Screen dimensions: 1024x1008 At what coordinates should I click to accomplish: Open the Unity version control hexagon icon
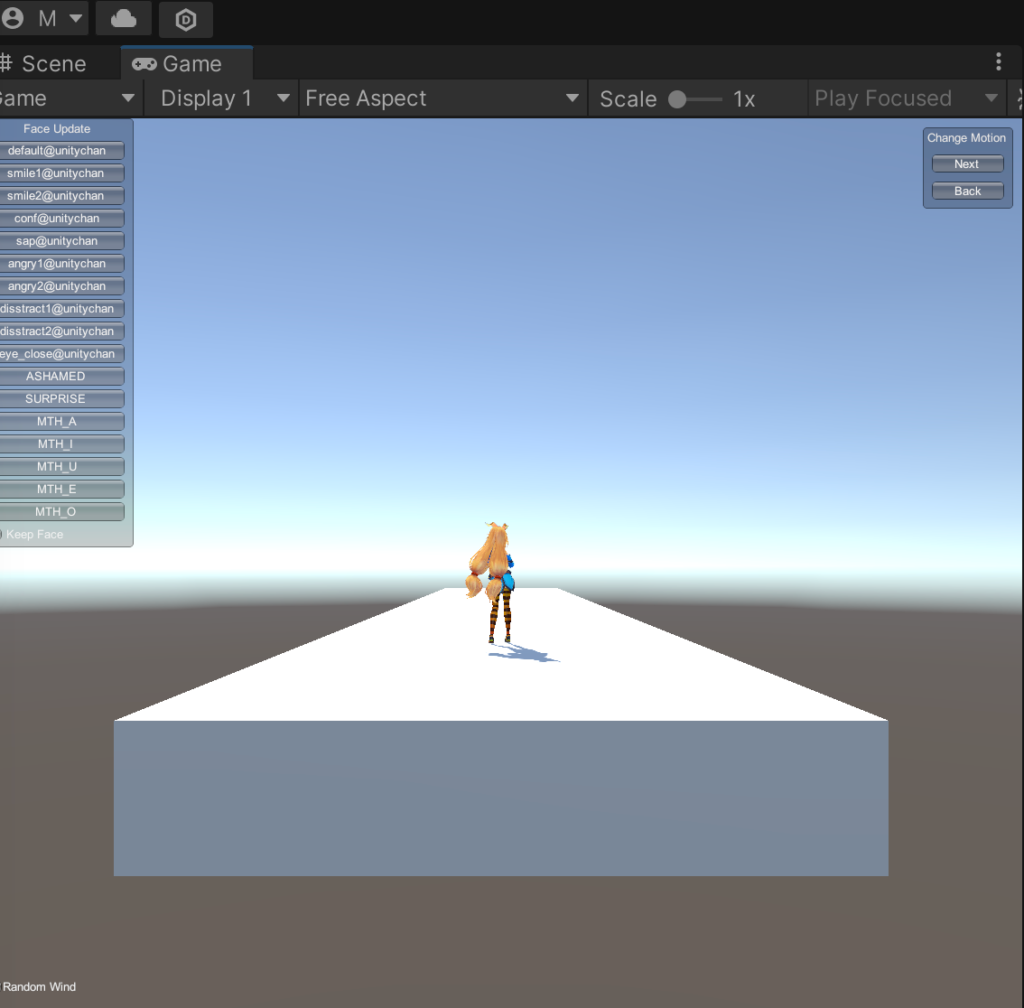point(186,20)
